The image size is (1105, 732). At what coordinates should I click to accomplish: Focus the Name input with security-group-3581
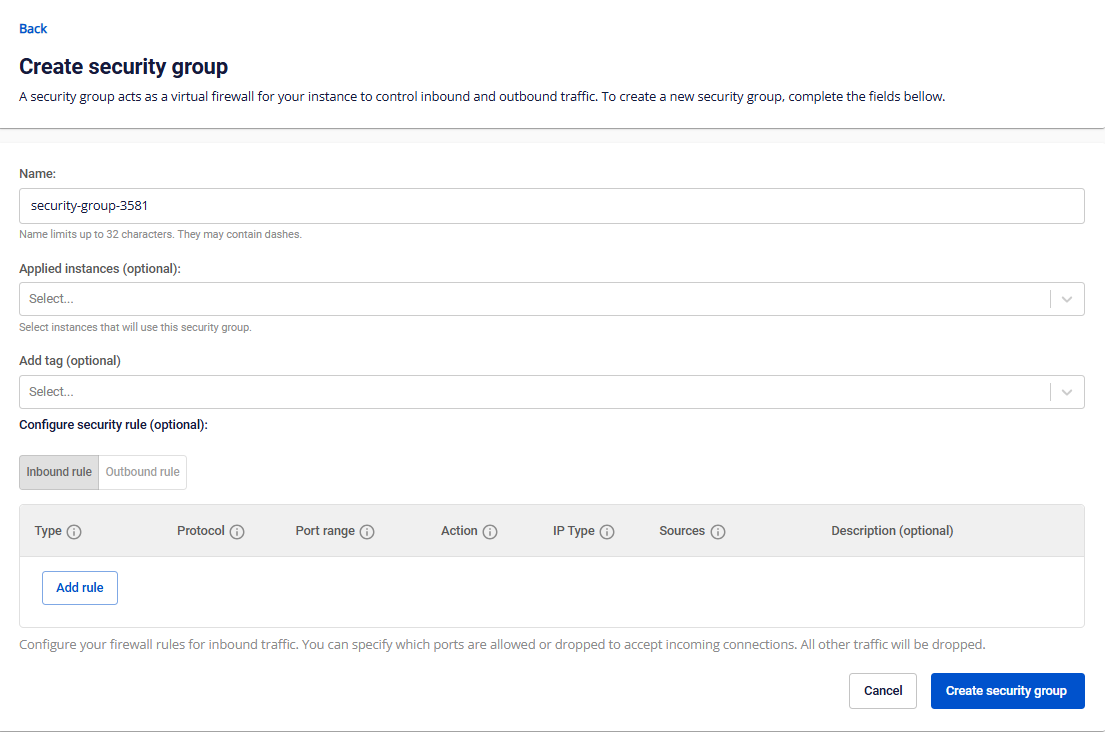pos(551,206)
